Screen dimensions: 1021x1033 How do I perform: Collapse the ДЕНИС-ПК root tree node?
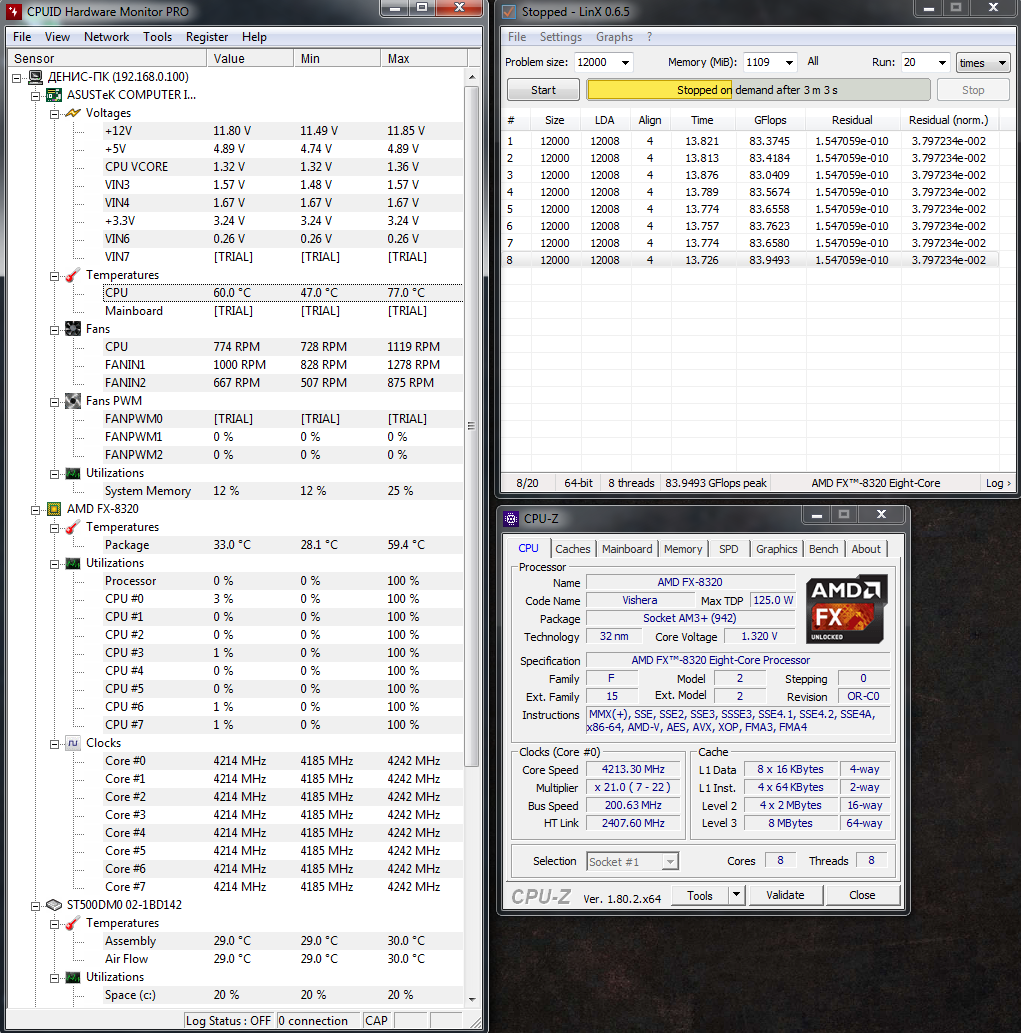(x=16, y=78)
